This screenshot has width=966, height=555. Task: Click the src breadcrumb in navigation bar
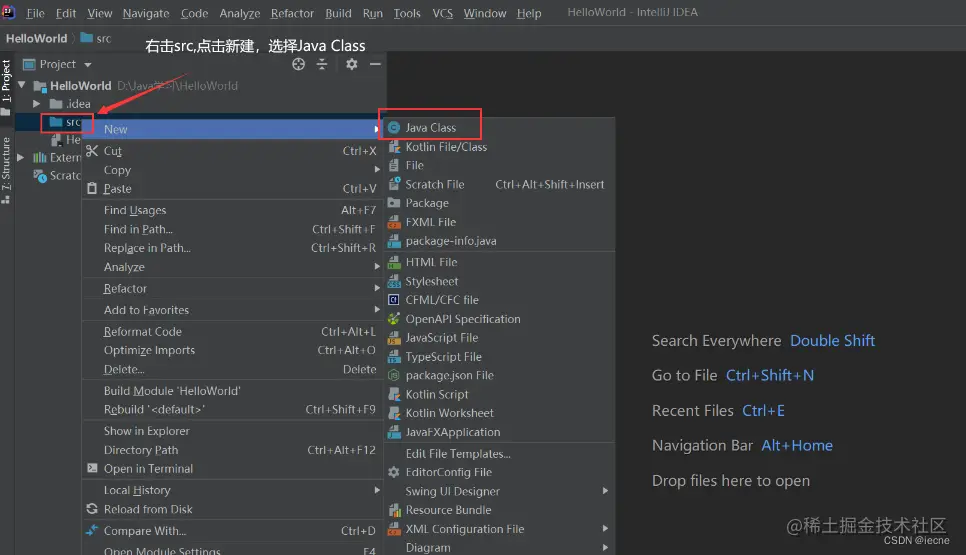(96, 38)
